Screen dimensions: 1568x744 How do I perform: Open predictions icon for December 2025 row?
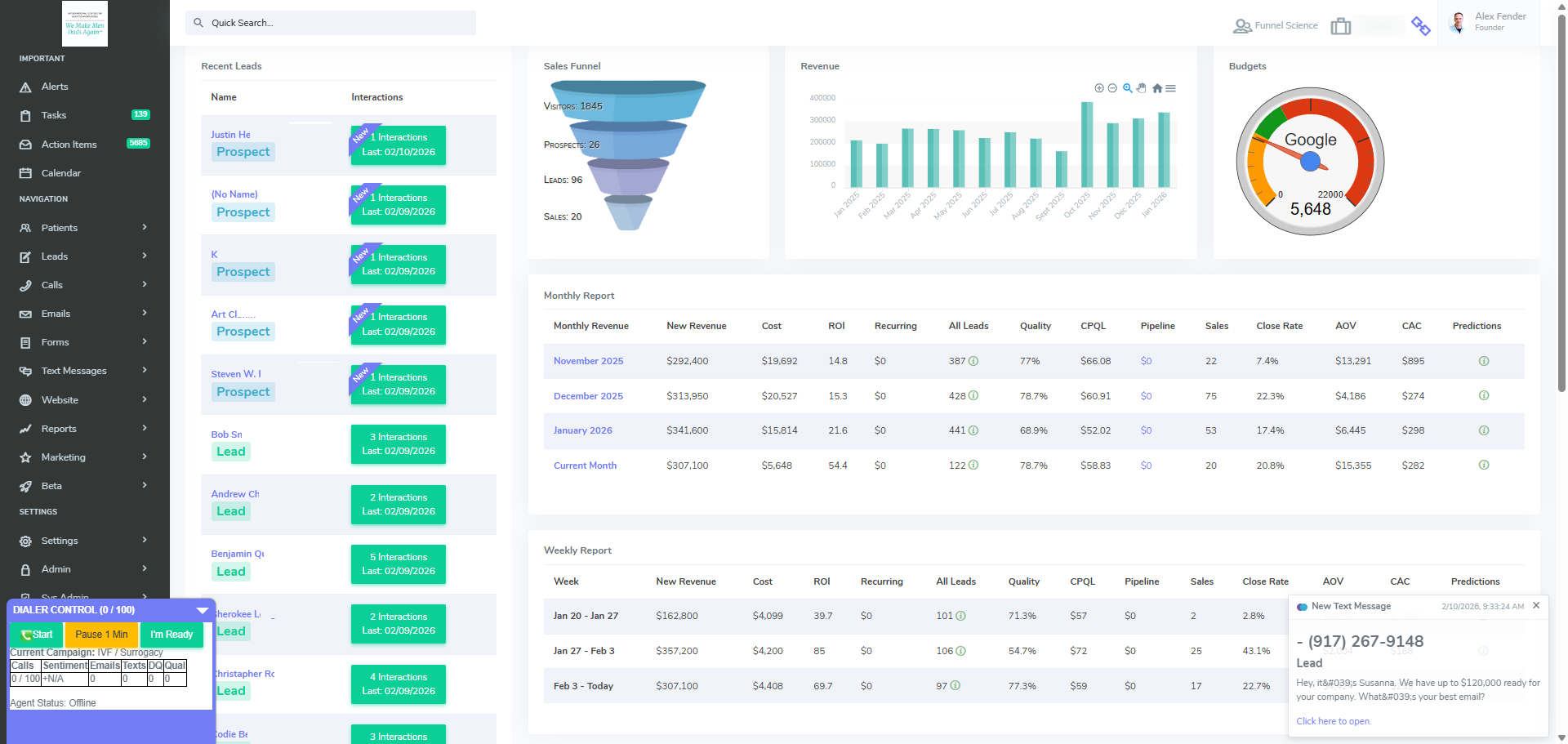coord(1483,396)
